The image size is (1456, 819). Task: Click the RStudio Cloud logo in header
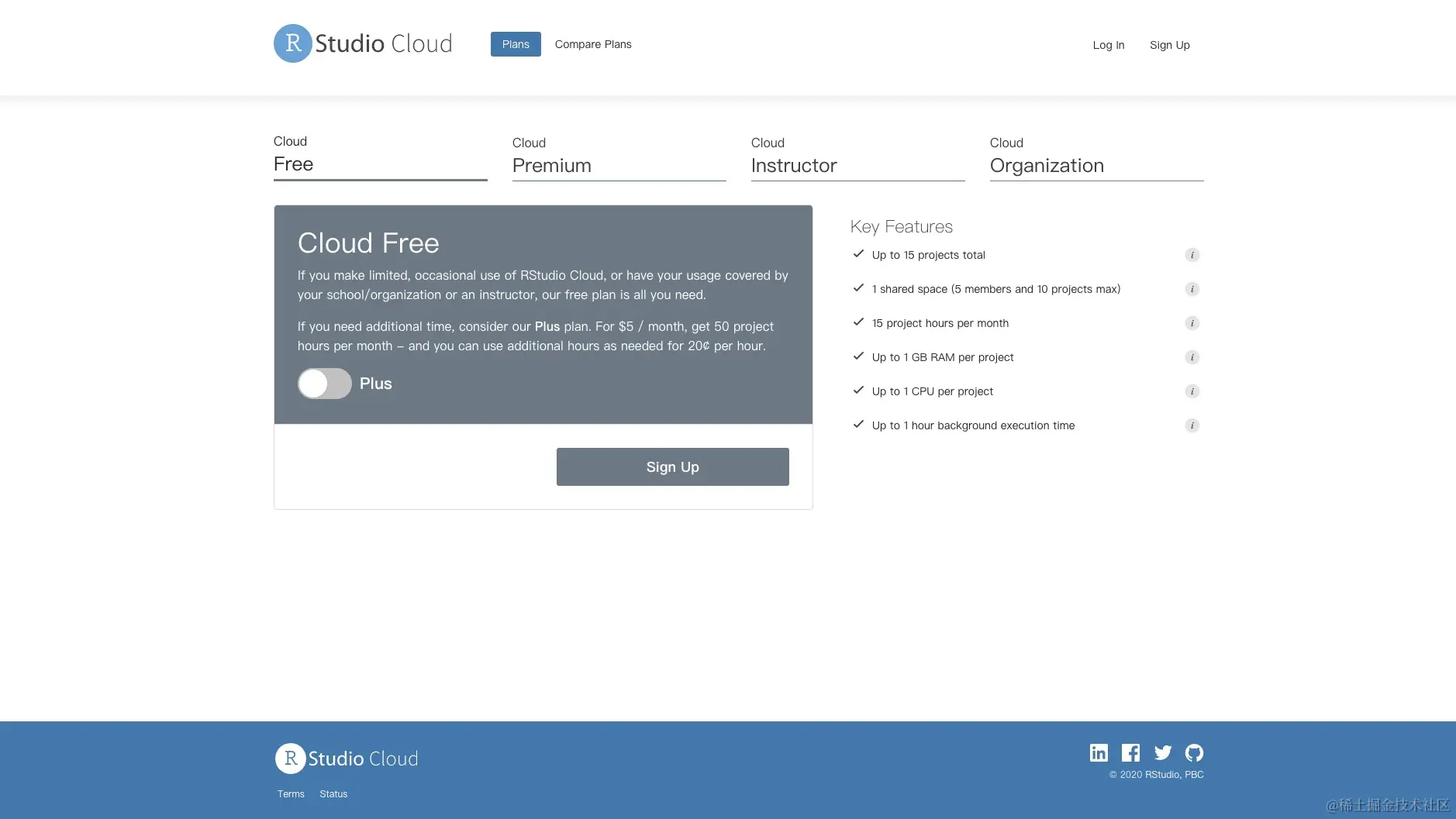[362, 43]
